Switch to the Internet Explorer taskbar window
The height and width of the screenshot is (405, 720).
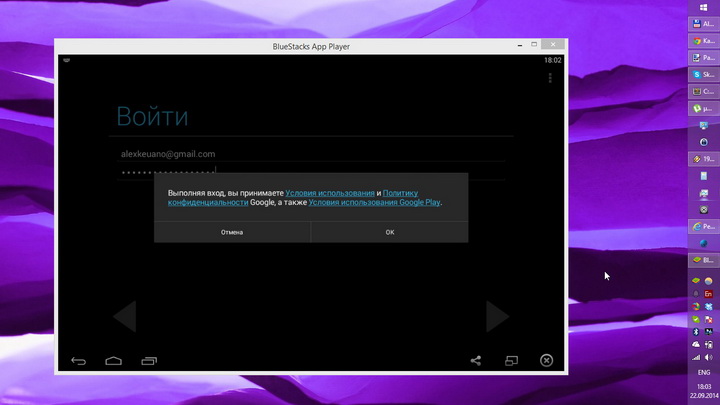click(703, 226)
